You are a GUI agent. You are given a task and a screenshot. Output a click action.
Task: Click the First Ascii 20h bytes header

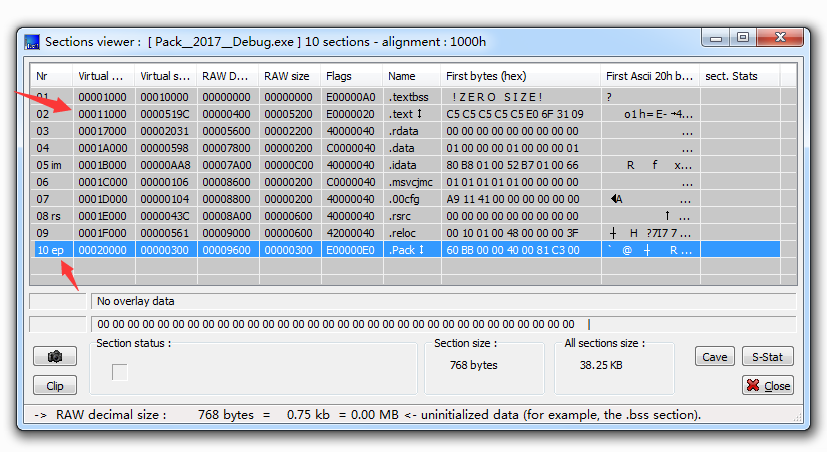tap(650, 76)
